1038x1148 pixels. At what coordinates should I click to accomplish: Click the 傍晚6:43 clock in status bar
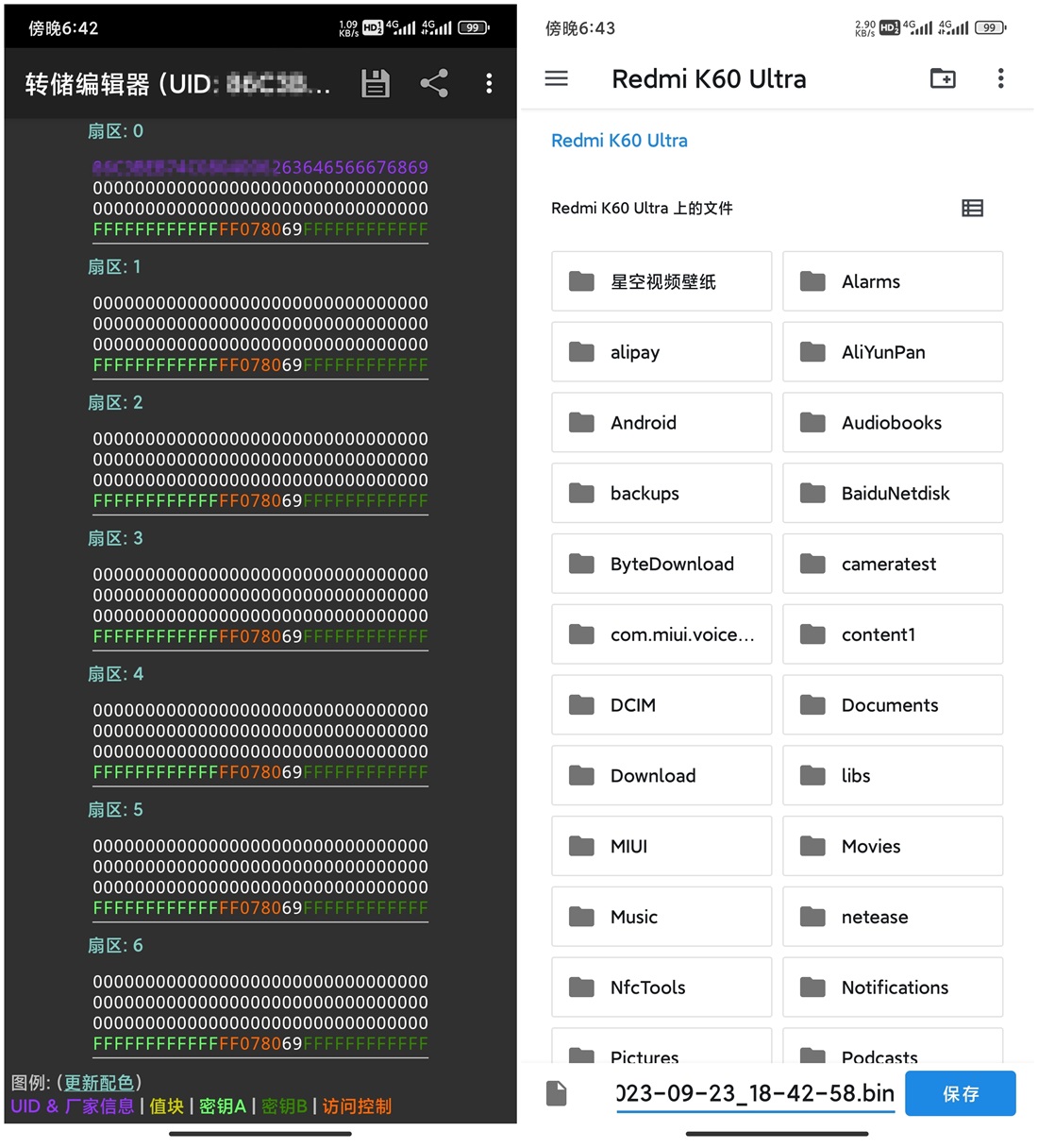coord(580,28)
